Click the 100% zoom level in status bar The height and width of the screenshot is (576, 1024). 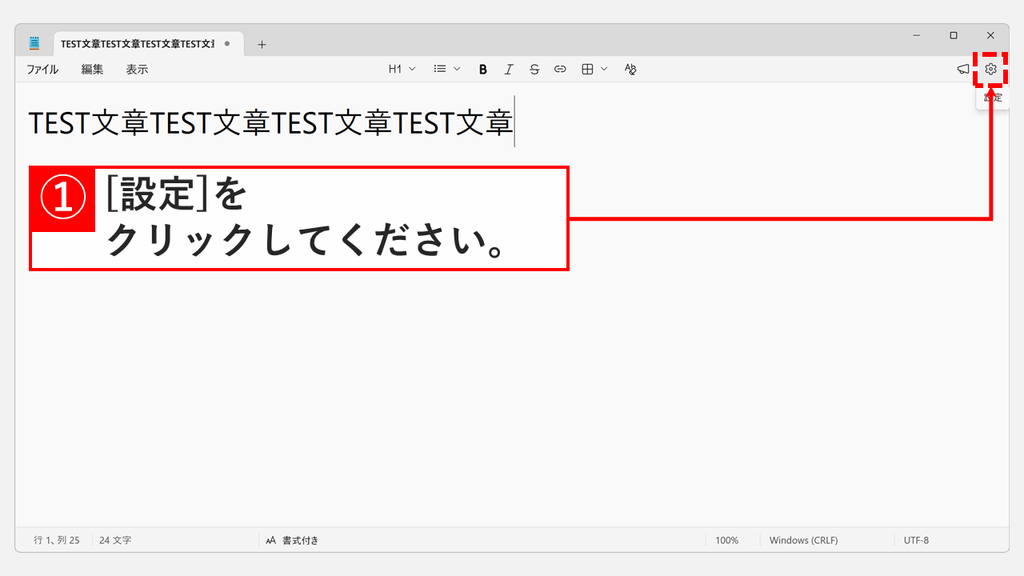click(727, 540)
